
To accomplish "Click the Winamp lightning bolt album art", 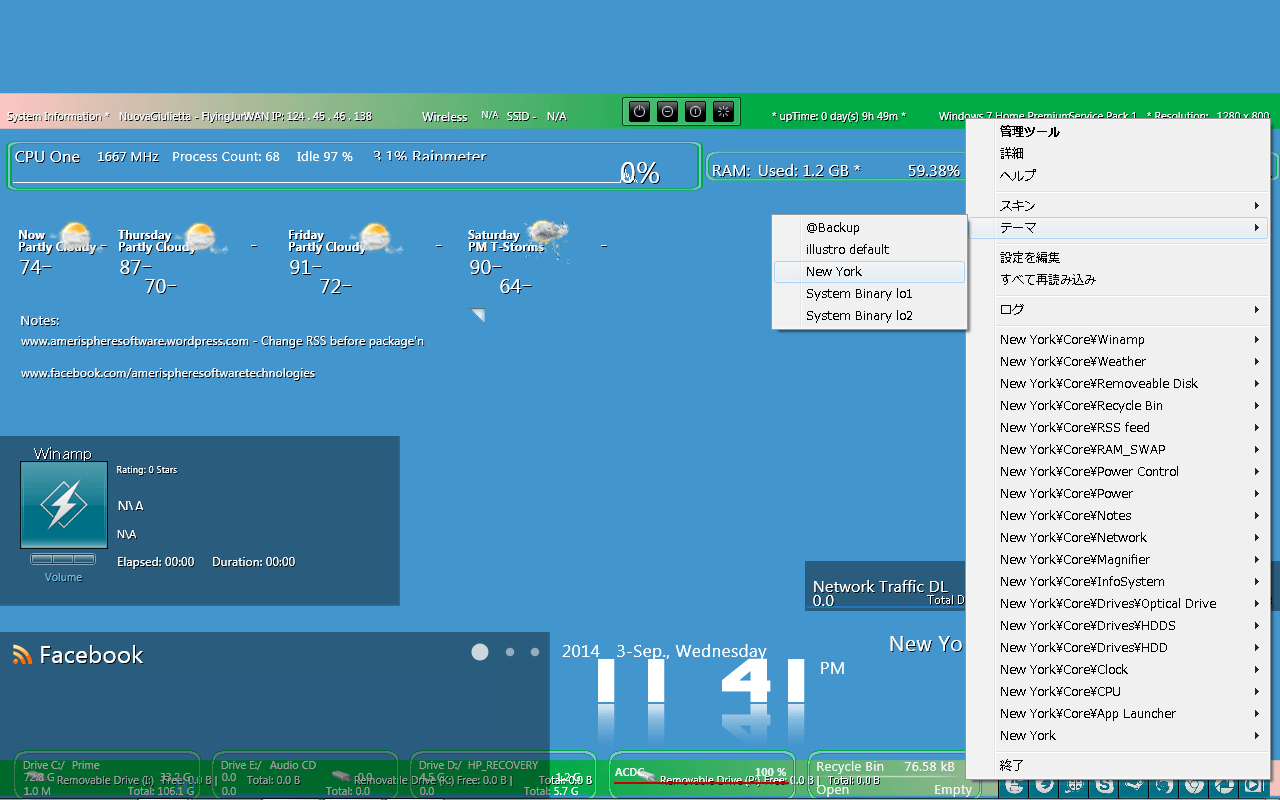I will 64,505.
